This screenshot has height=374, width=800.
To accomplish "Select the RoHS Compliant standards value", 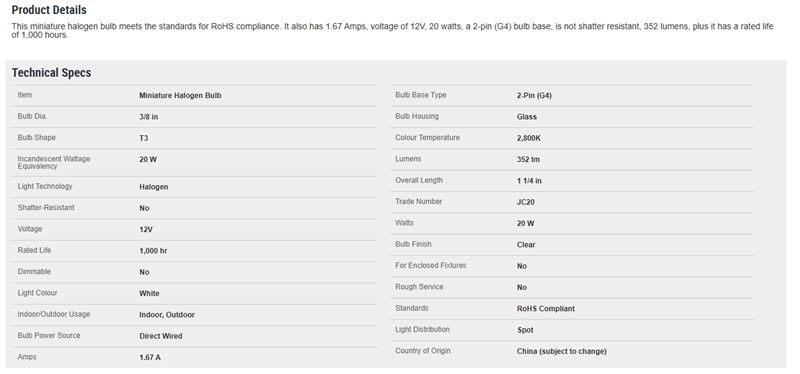I will point(545,309).
